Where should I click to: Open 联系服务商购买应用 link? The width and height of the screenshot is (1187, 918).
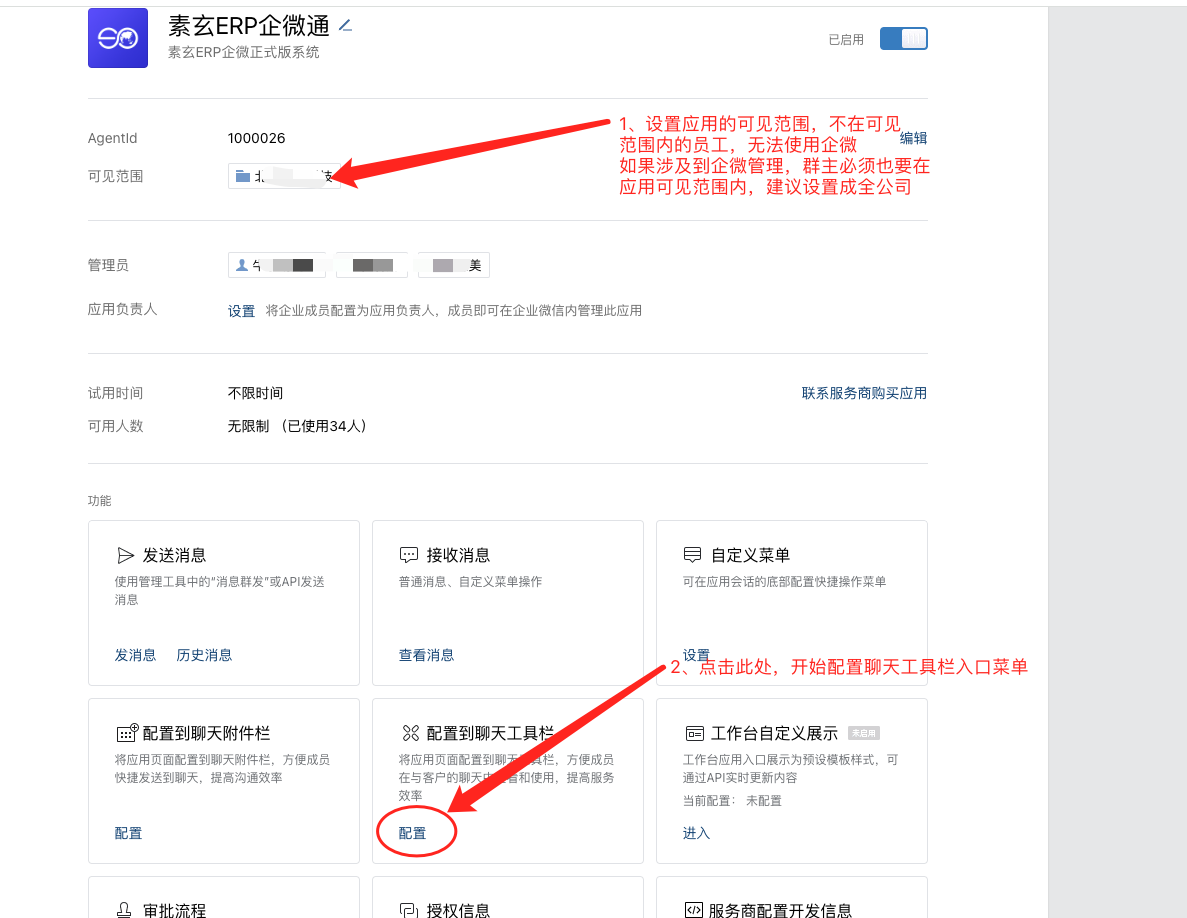[864, 393]
